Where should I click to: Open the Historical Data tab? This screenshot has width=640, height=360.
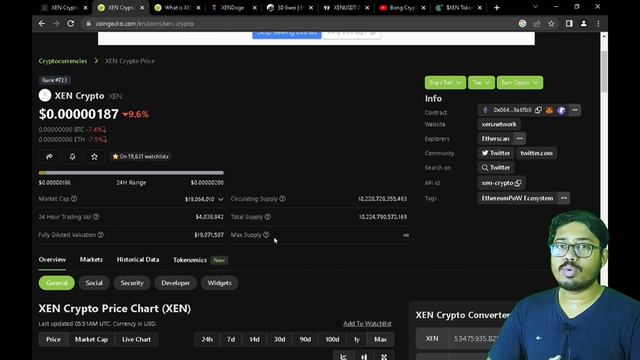[x=138, y=260]
